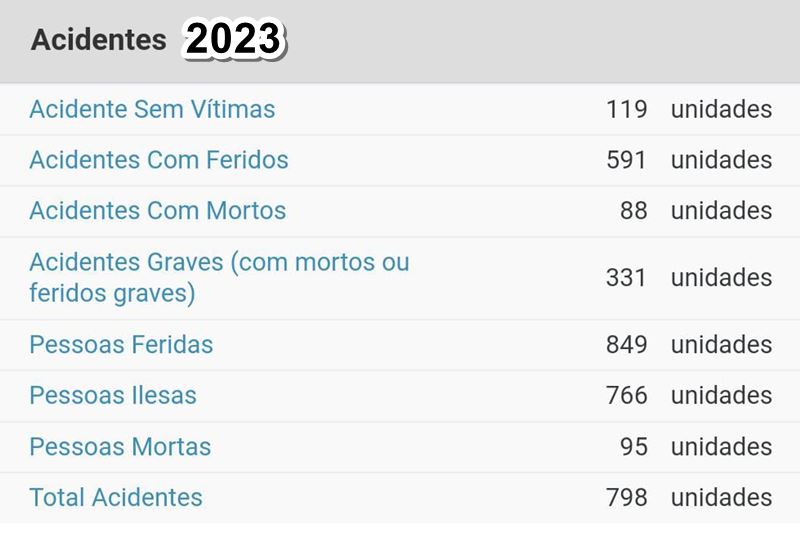Click the value 591 for Acidentes Com Feridos

627,160
